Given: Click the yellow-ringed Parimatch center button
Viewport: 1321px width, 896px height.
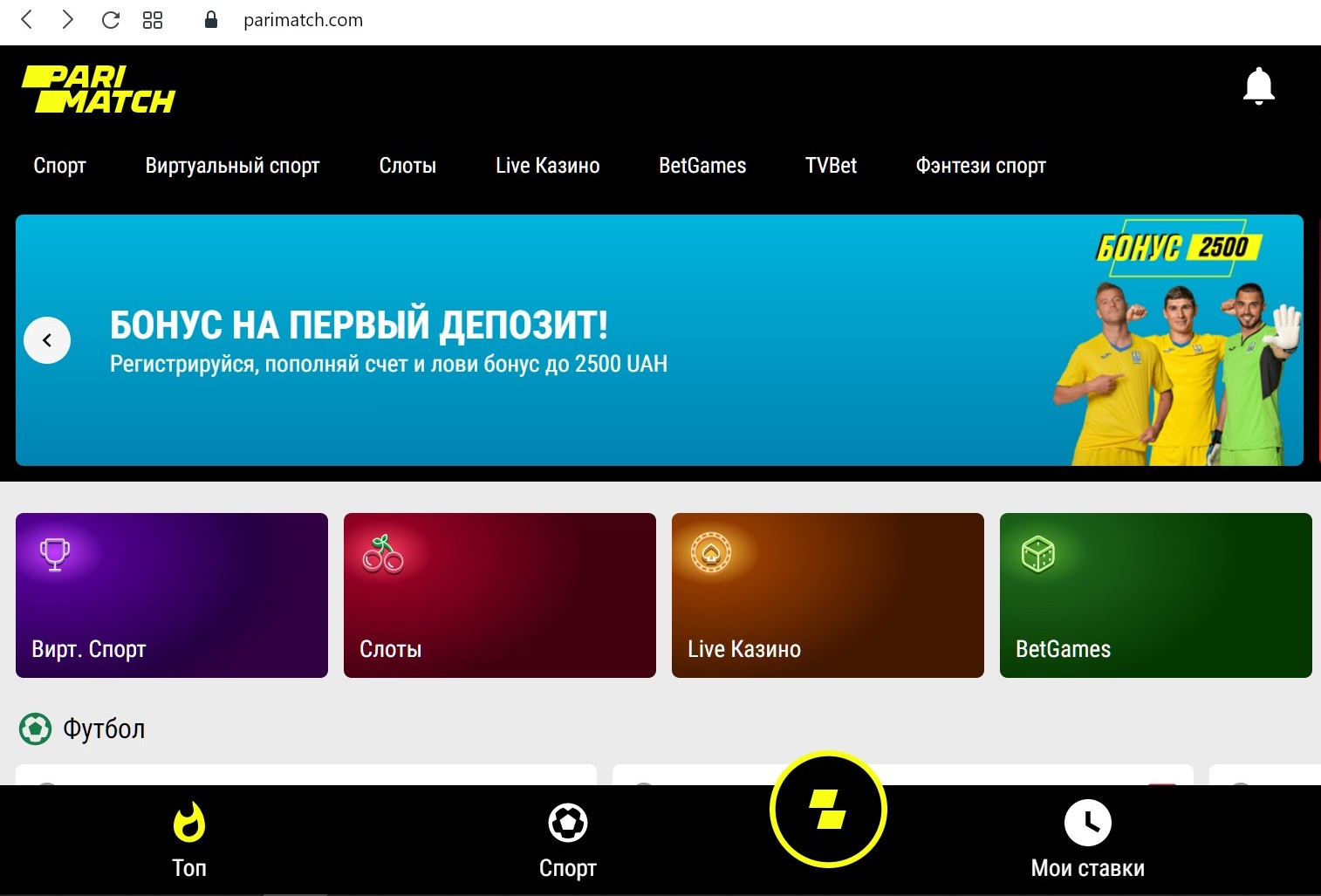Looking at the screenshot, I should [828, 810].
